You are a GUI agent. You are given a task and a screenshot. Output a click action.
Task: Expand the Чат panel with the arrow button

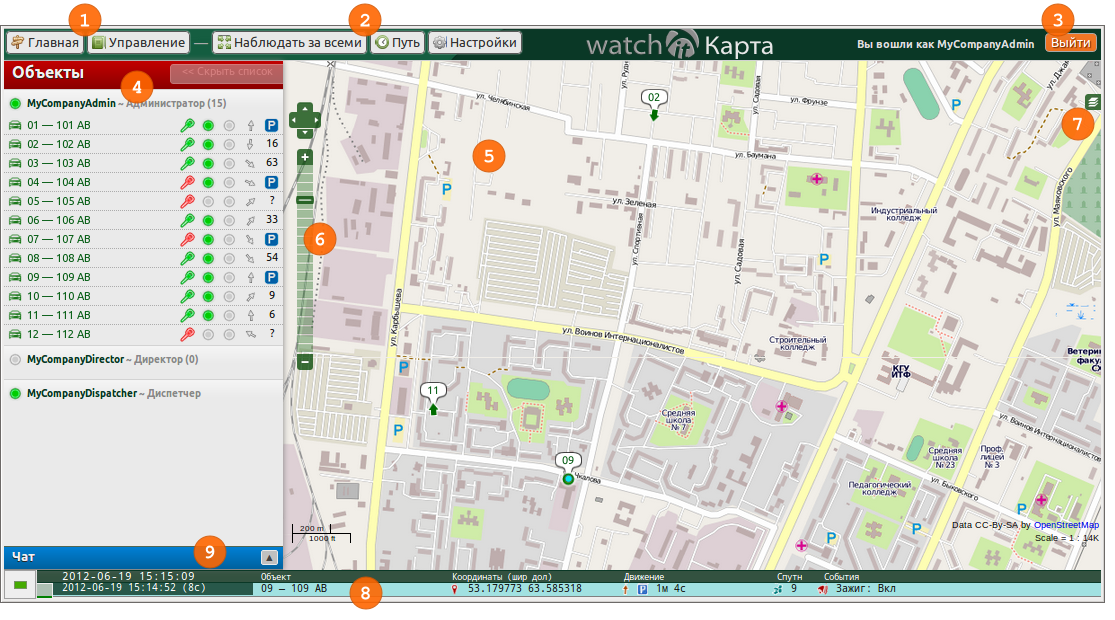[270, 557]
